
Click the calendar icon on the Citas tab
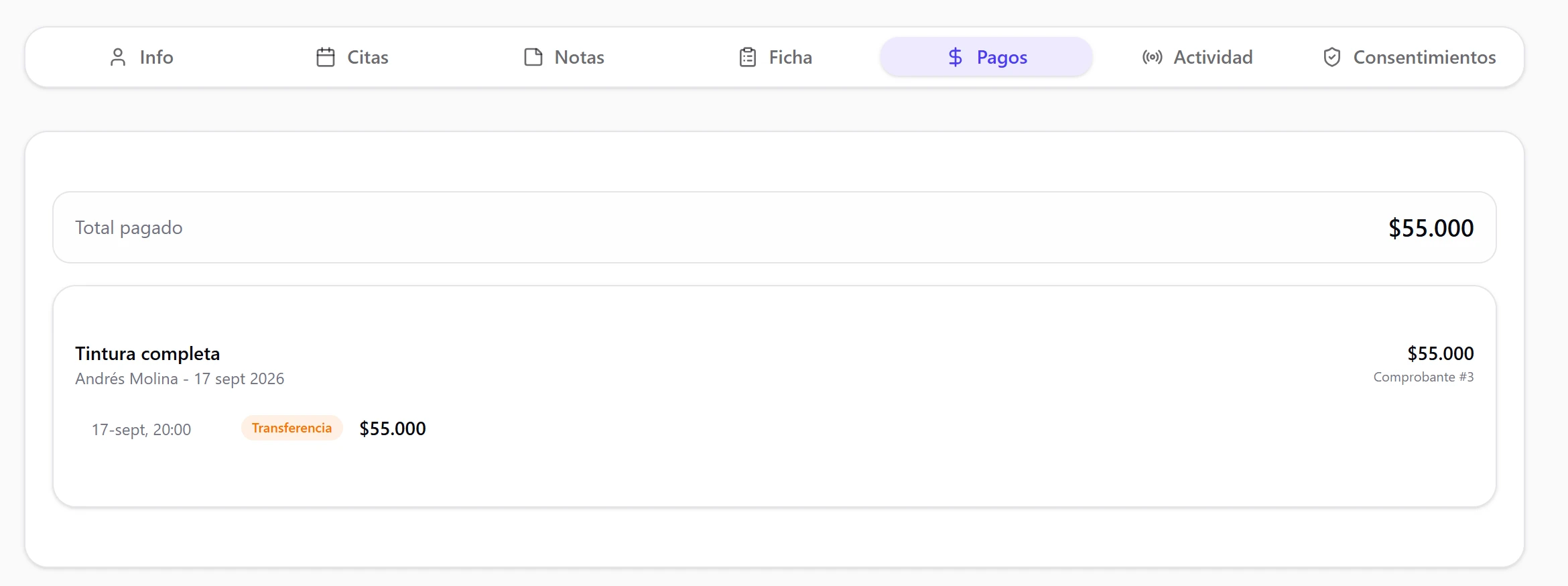326,57
